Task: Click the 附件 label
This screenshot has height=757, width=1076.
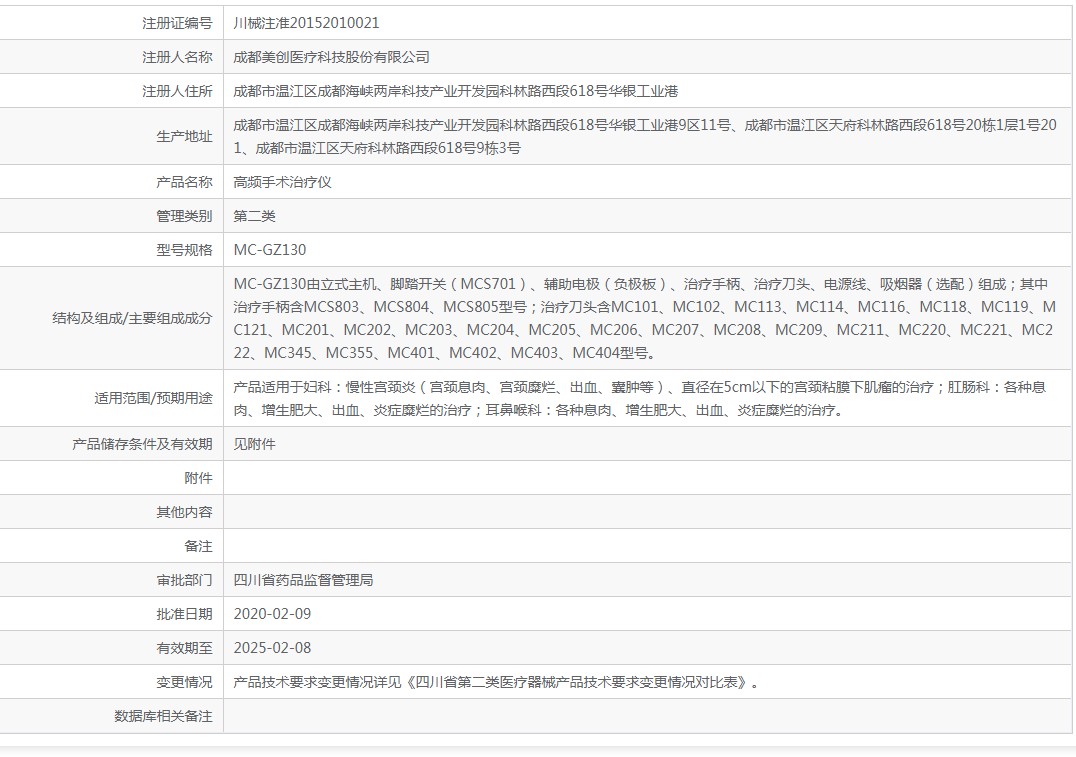Action: [198, 478]
